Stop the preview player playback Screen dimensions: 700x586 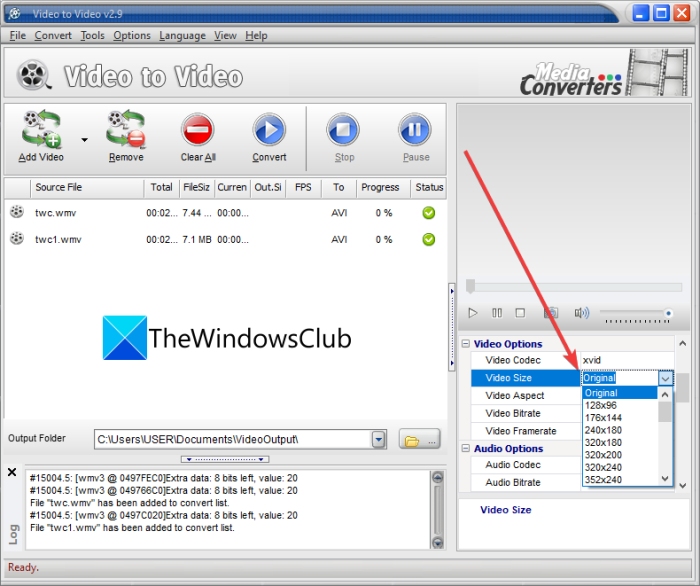[520, 313]
